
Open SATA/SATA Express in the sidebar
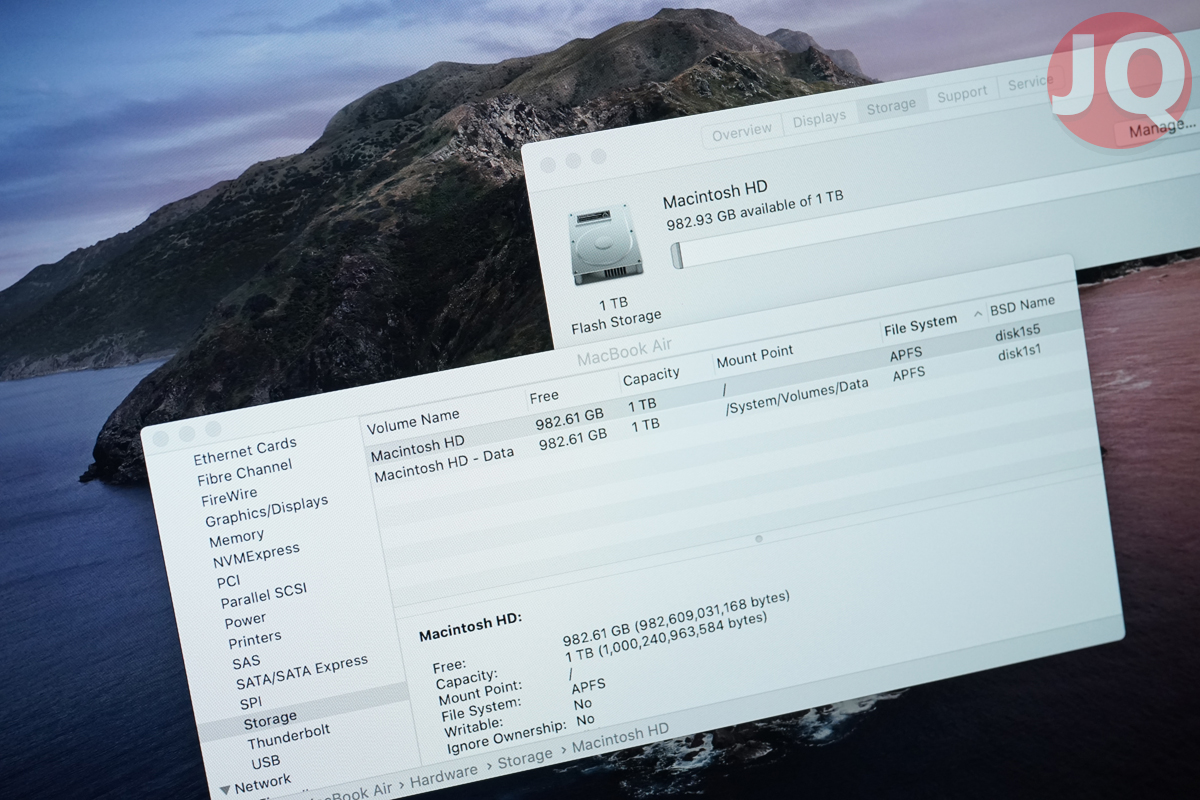pyautogui.click(x=302, y=672)
